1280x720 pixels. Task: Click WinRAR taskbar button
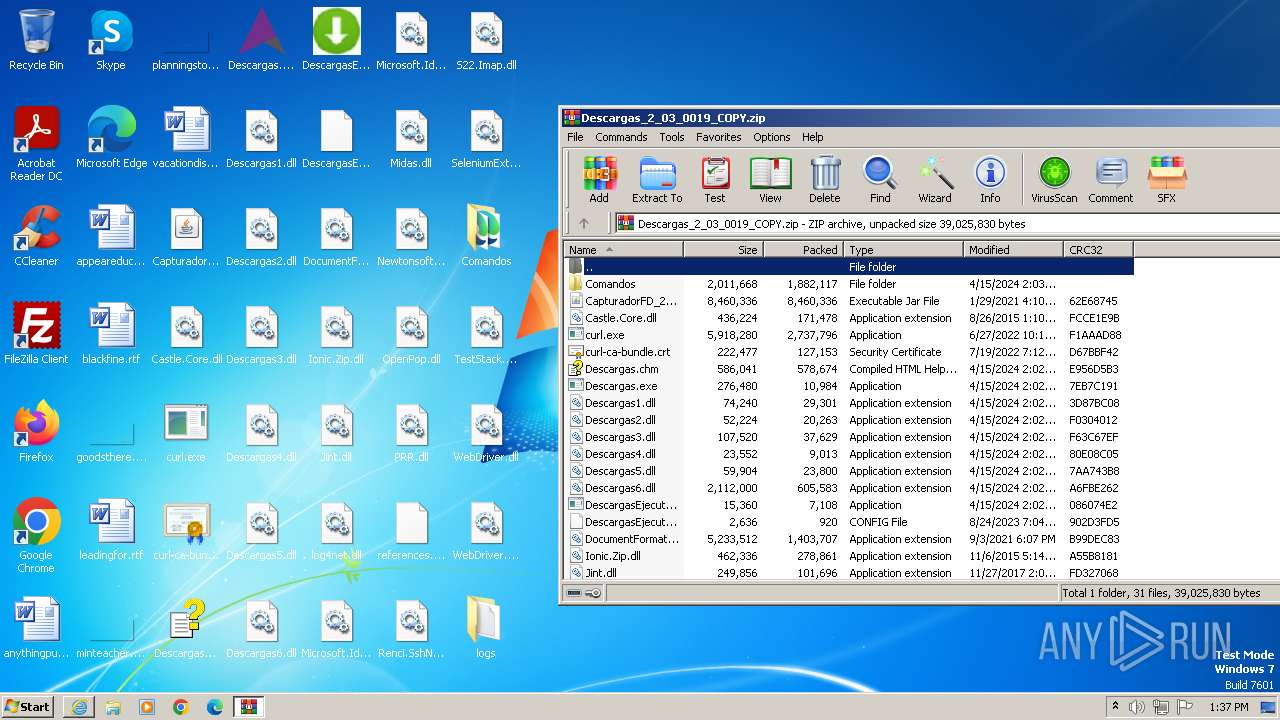[x=249, y=707]
